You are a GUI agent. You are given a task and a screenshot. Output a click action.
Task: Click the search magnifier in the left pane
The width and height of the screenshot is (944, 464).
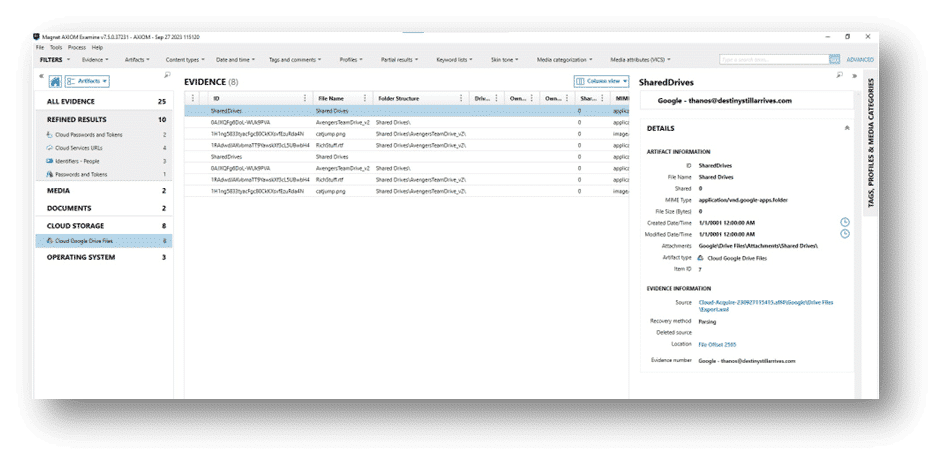click(x=167, y=75)
